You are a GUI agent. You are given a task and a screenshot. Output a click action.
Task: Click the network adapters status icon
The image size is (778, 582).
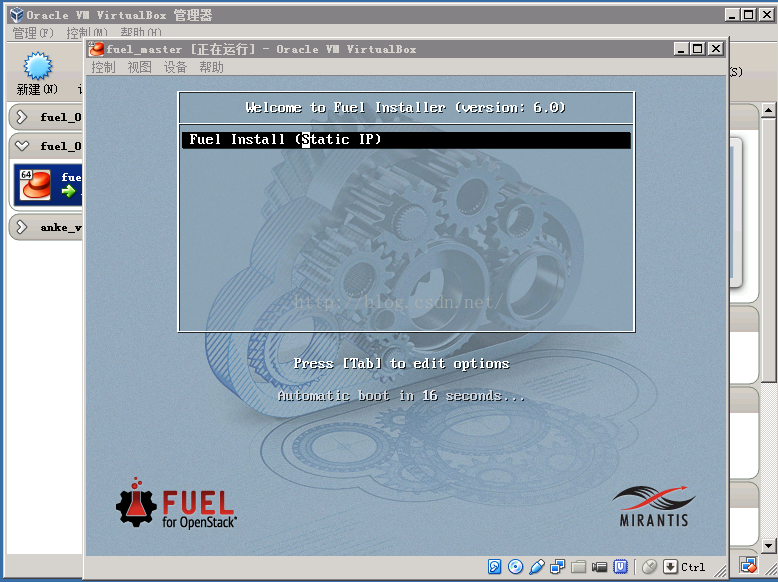pos(557,566)
